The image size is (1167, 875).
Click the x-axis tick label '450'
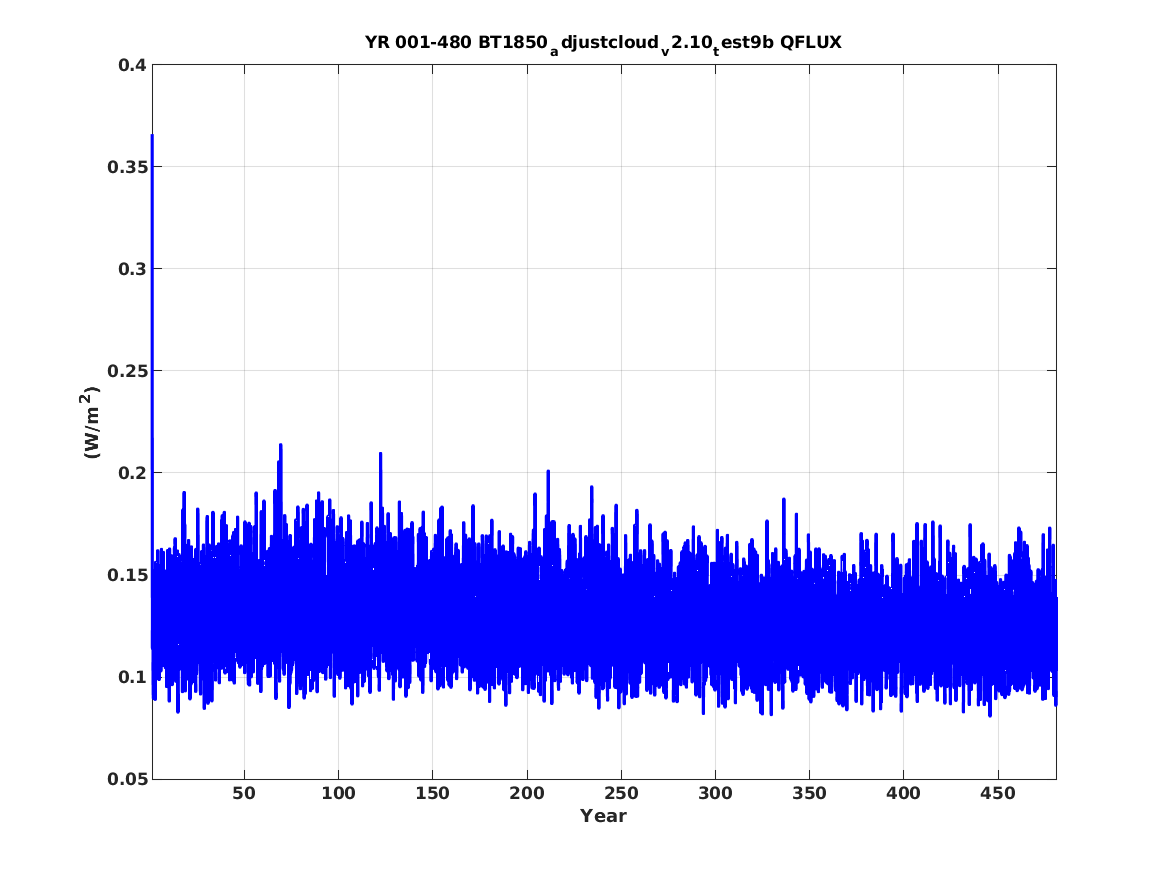coord(998,794)
